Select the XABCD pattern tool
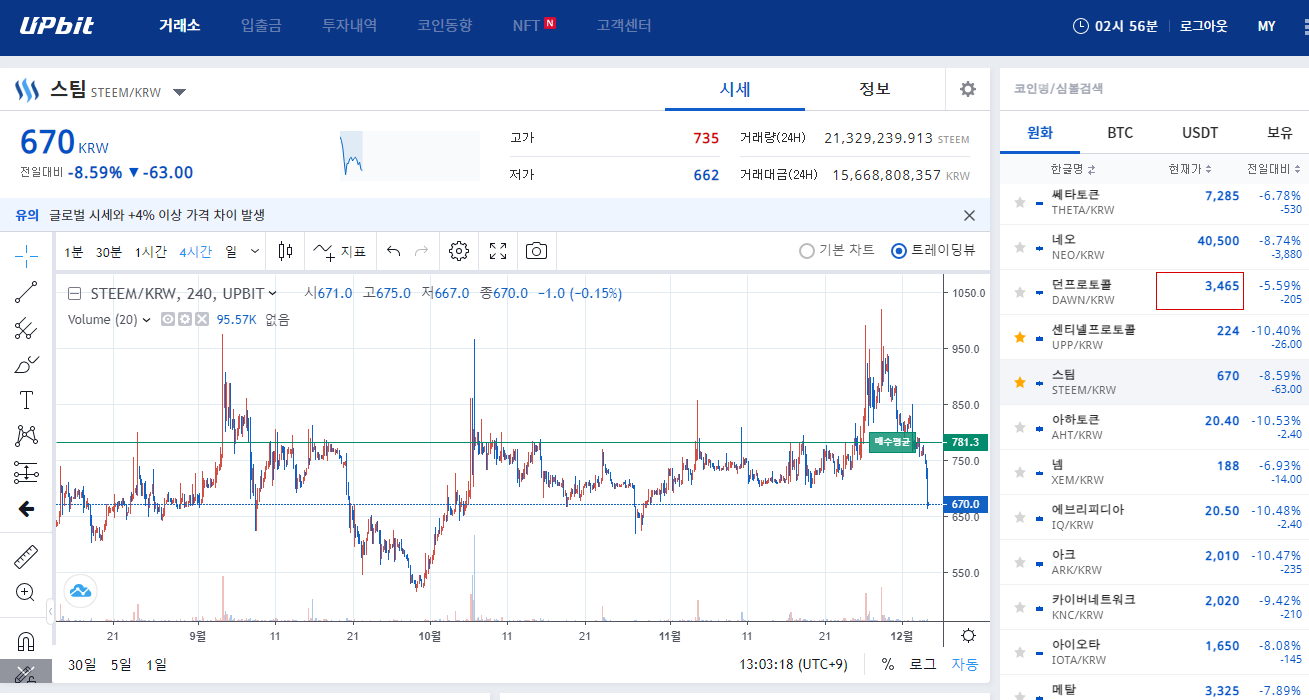 tap(26, 436)
